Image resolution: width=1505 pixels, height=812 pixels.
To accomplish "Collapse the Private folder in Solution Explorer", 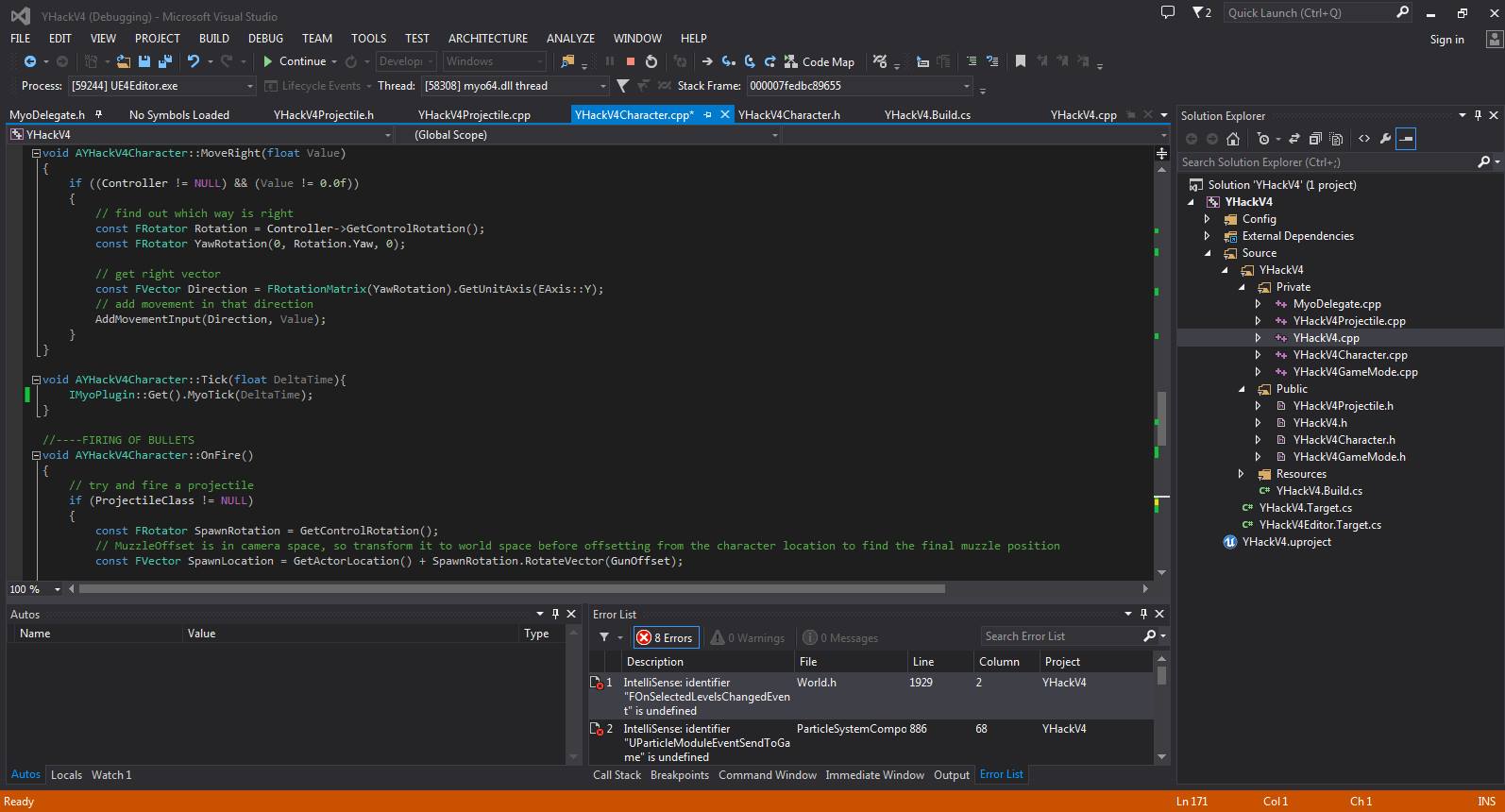I will point(1242,287).
